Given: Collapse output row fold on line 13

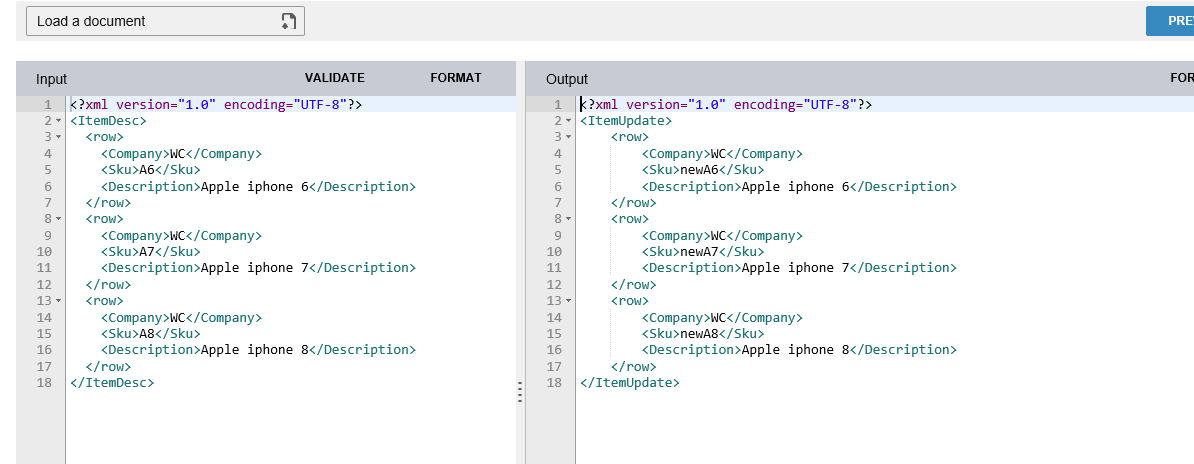Looking at the screenshot, I should click(568, 301).
